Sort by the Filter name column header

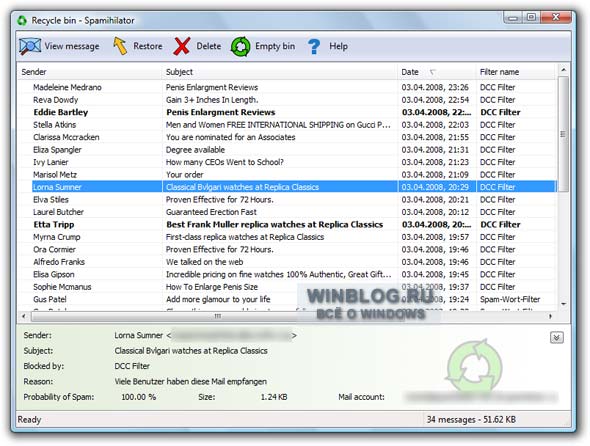(x=515, y=72)
